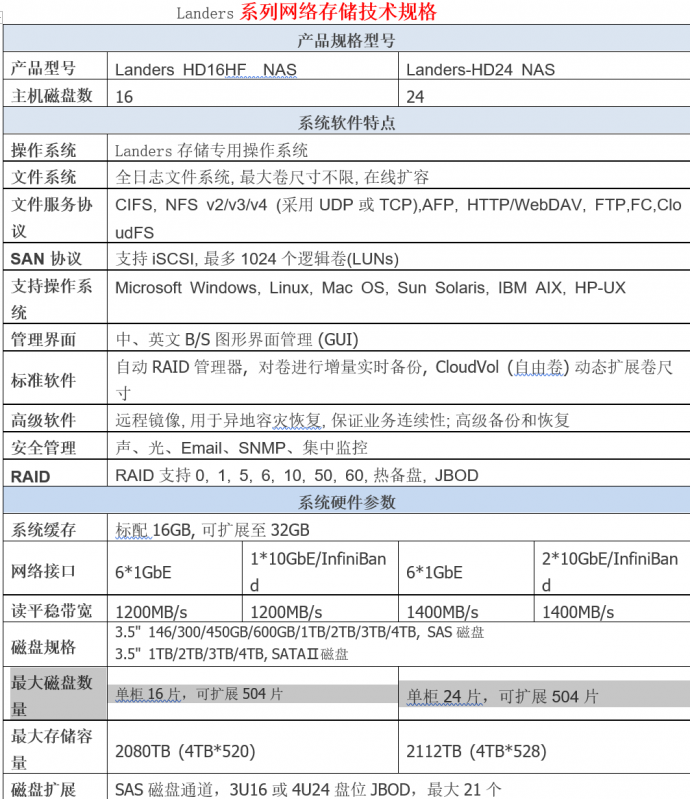Click the "产品规格型号" section header
The image size is (690, 799).
click(346, 42)
